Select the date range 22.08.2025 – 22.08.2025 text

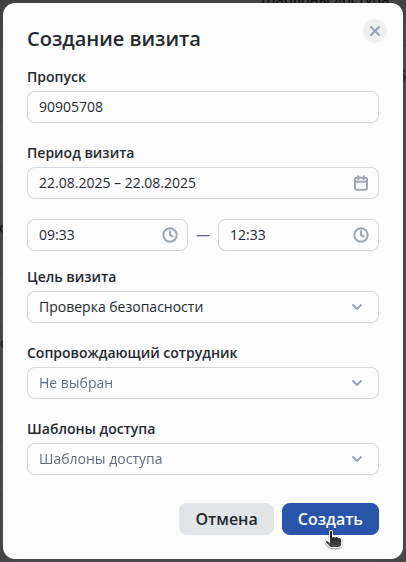coord(118,183)
